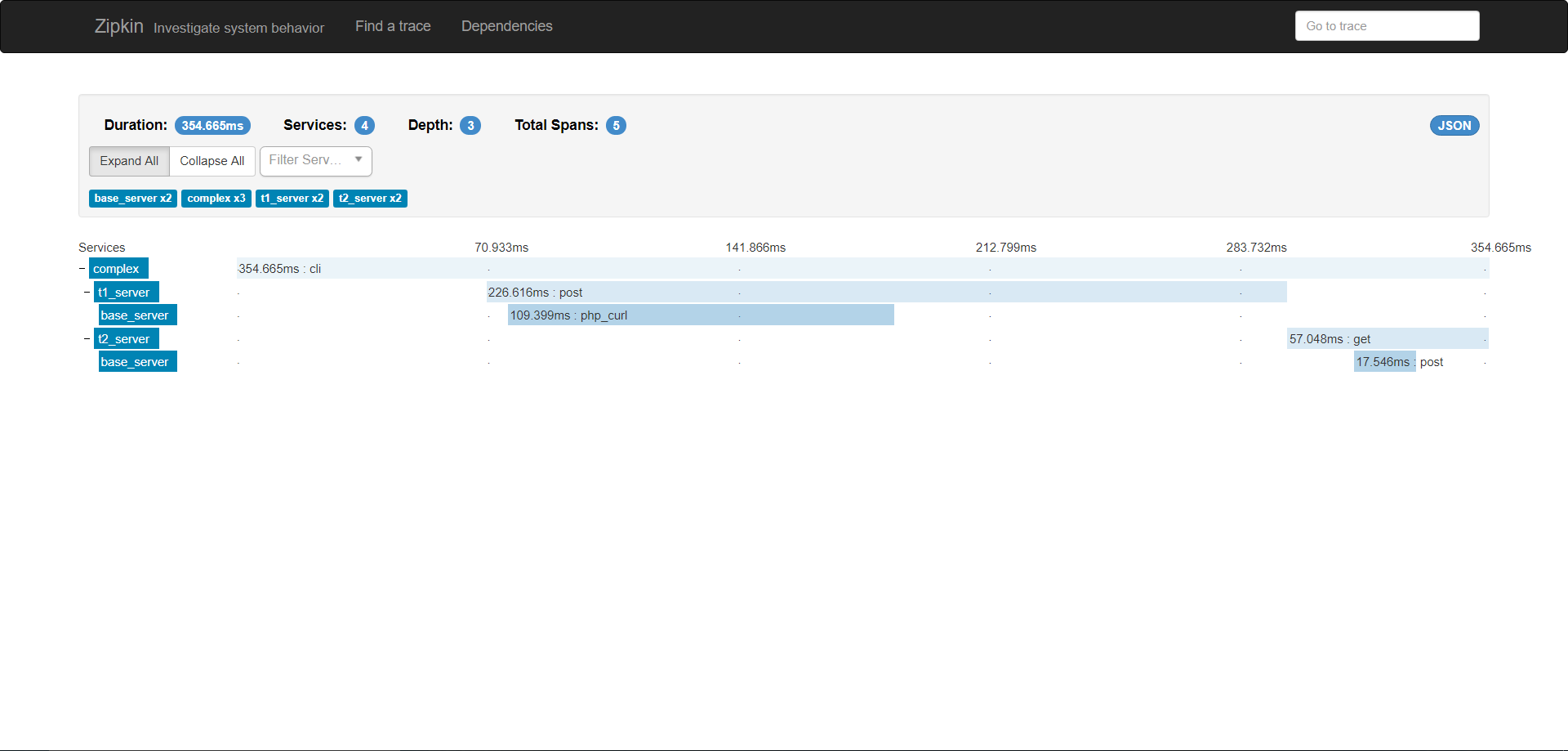
Task: Click the 283.732ms timeline label
Action: [x=1256, y=248]
